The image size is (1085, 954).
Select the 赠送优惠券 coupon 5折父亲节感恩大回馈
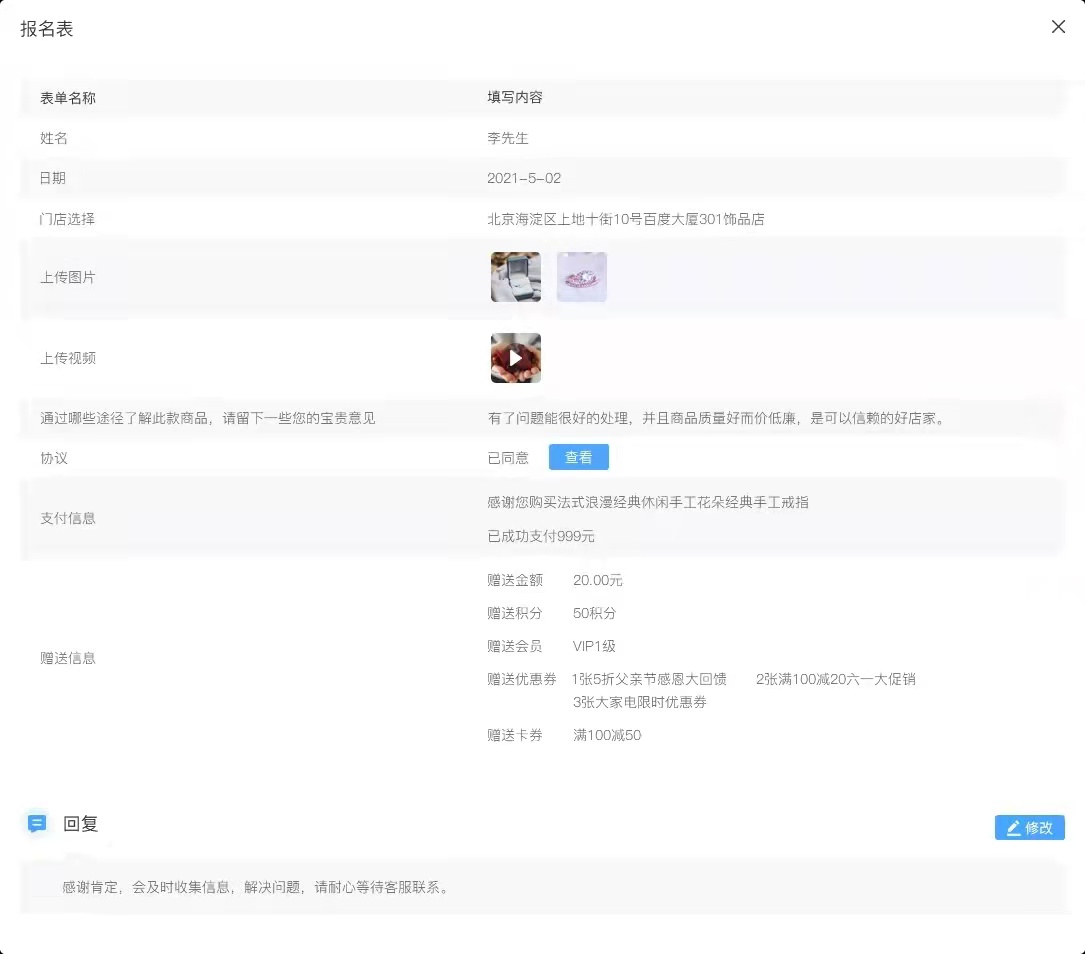(x=650, y=679)
